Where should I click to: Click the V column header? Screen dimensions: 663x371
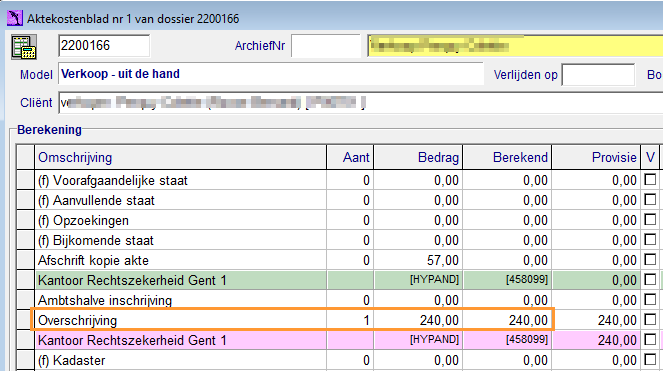[x=650, y=157]
